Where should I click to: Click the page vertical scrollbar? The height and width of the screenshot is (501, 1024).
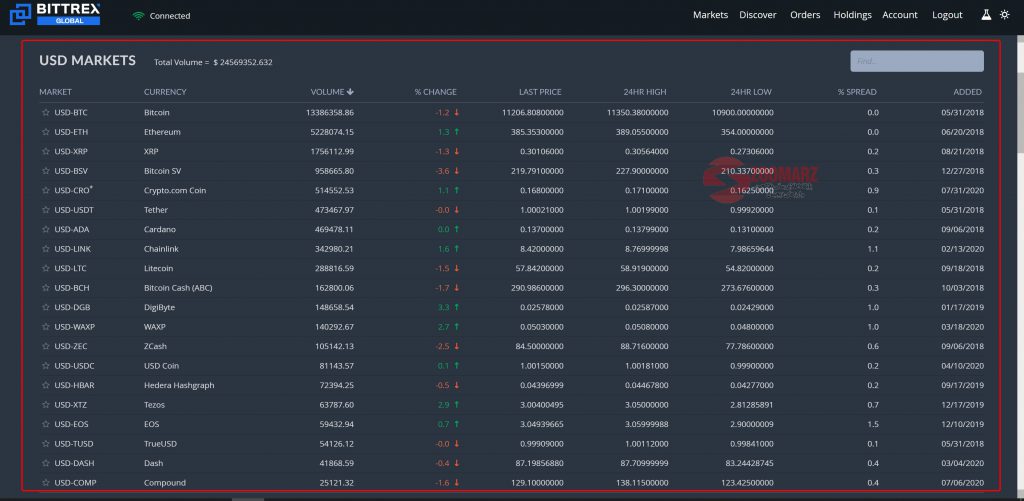click(x=1019, y=111)
